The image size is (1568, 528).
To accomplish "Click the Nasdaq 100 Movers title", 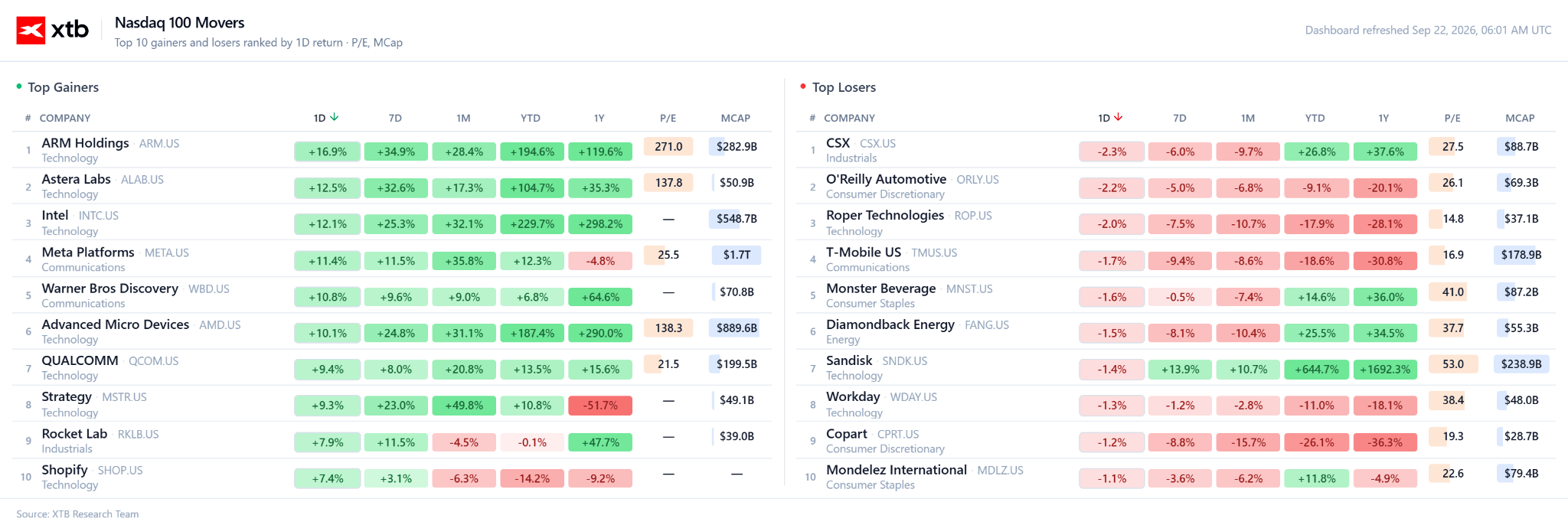I will [x=179, y=23].
